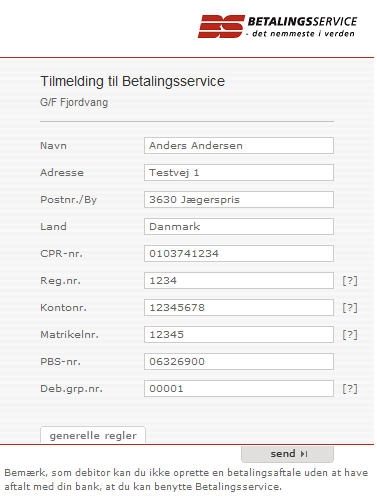Click into the Postnr./By field
The height and width of the screenshot is (502, 377).
click(239, 200)
